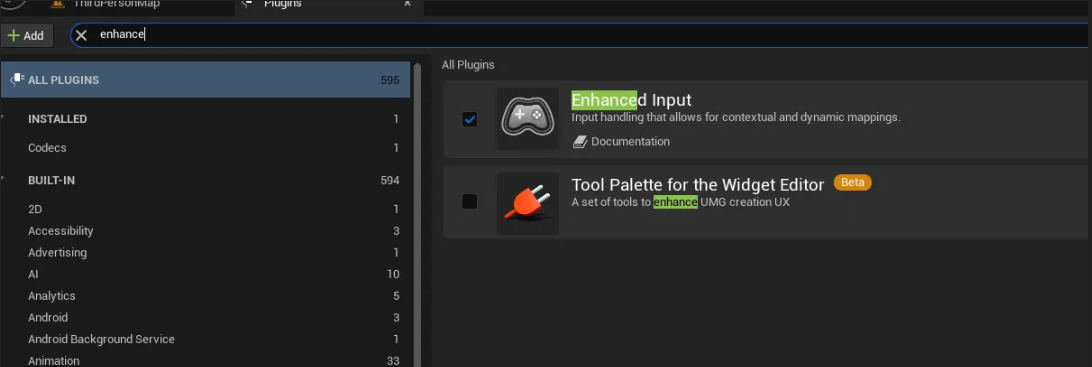Click the 'A set of tools to enhance' description
This screenshot has height=367, width=1092.
(680, 202)
